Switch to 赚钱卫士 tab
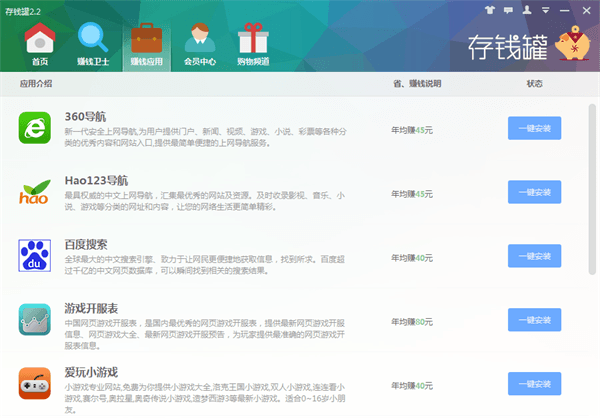600x418 pixels. coord(94,43)
